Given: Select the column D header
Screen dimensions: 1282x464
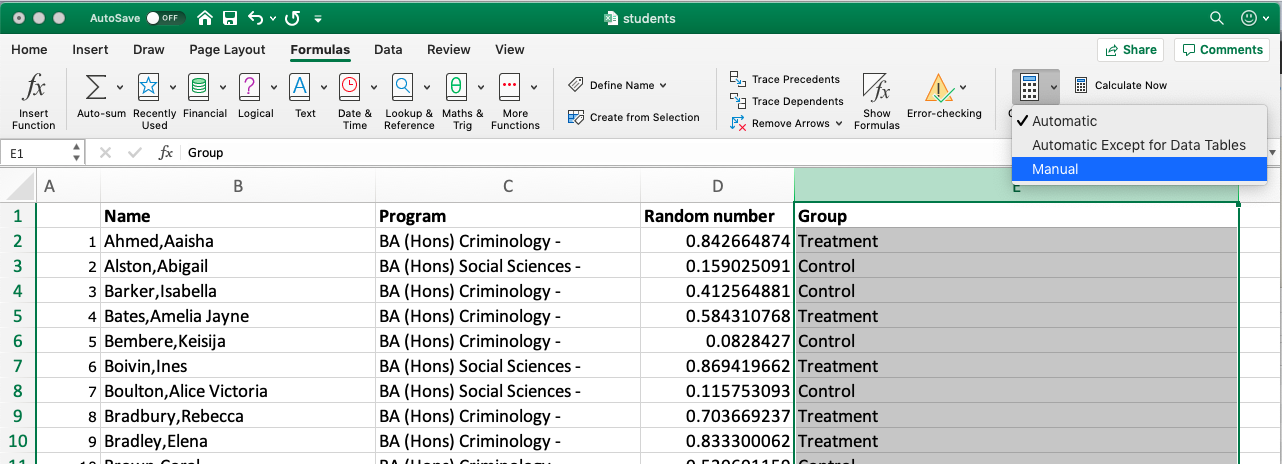Looking at the screenshot, I should 717,186.
